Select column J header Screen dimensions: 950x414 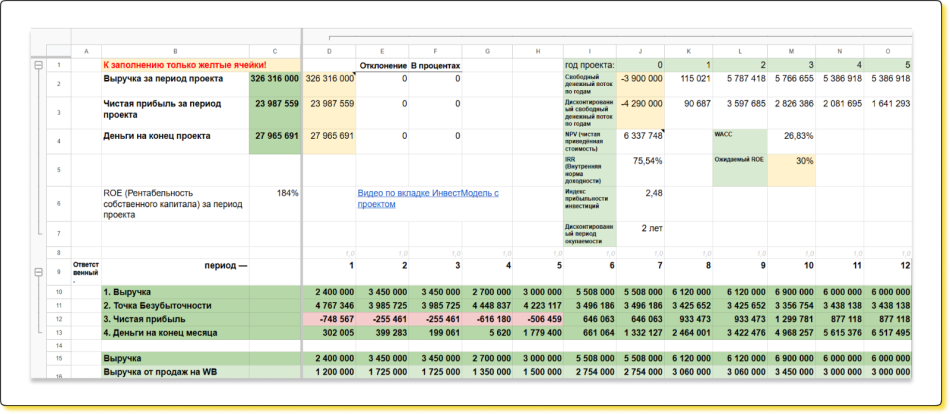(x=640, y=51)
